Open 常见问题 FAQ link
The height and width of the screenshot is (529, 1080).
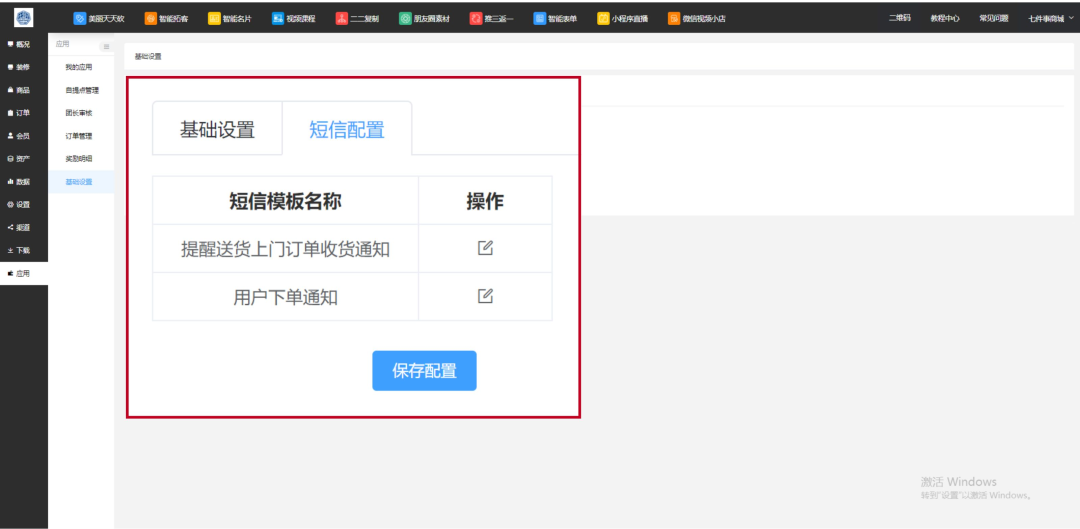point(994,19)
